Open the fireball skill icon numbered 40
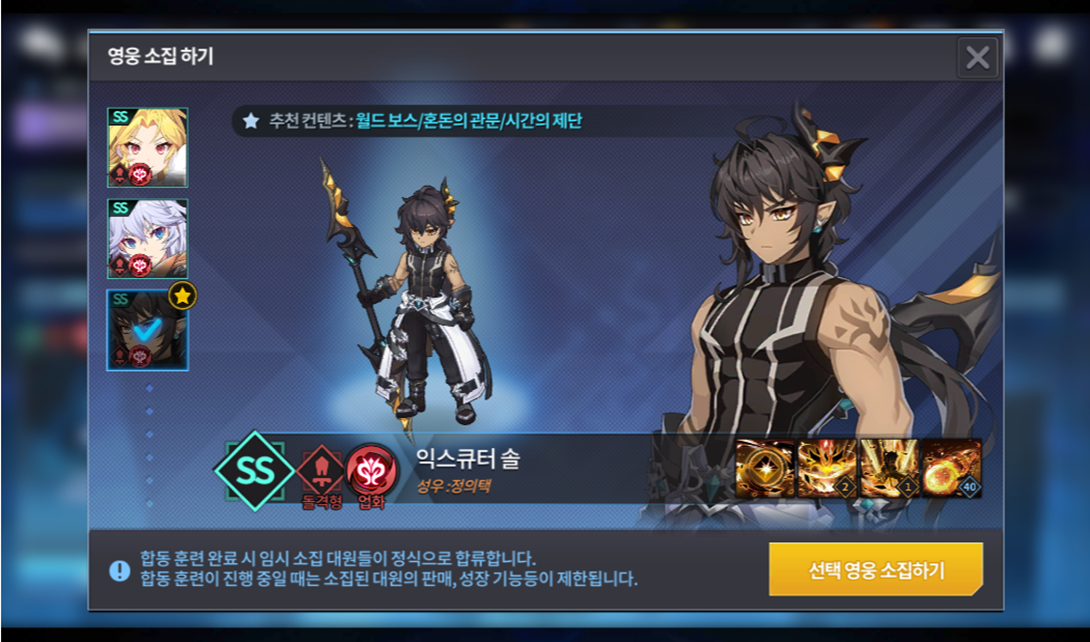The width and height of the screenshot is (1090, 642). [x=952, y=468]
